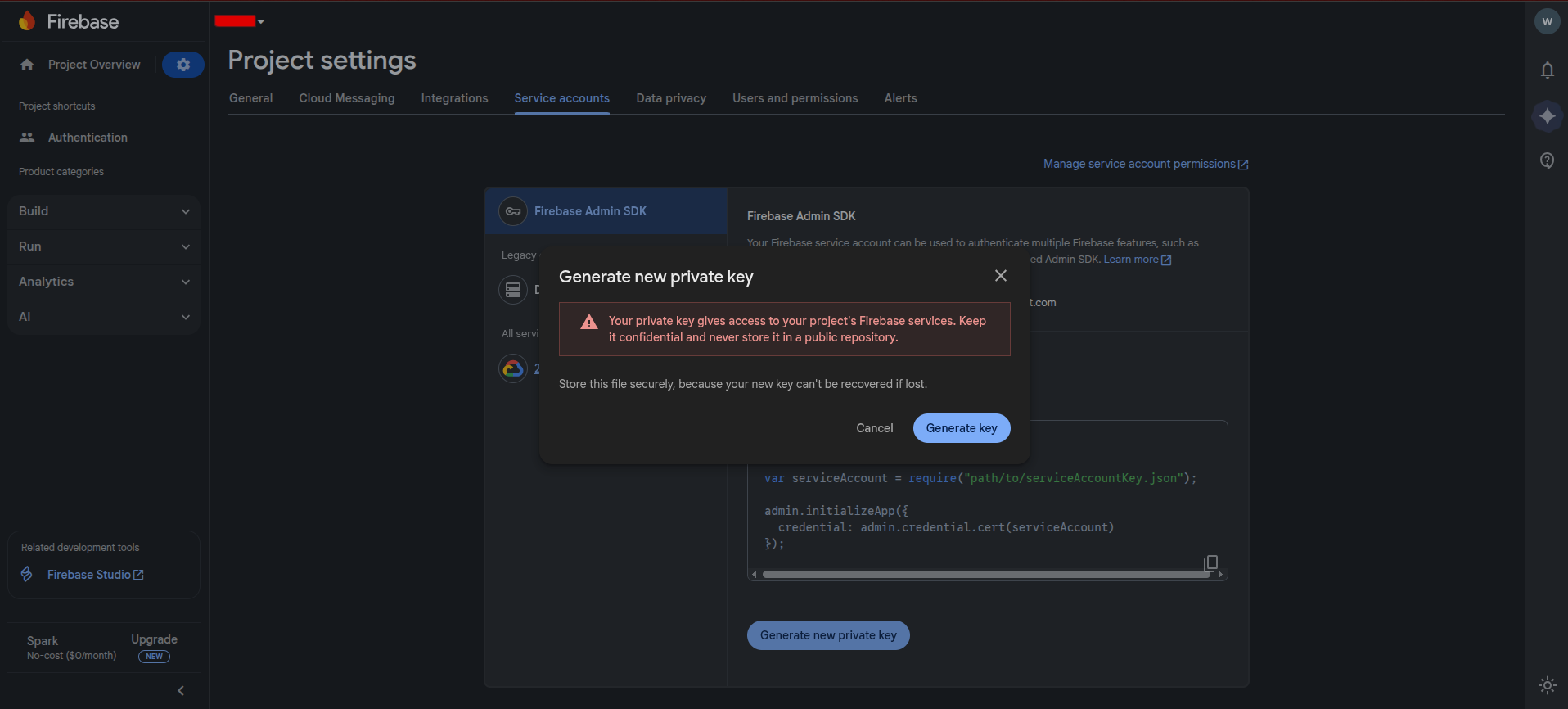The image size is (1568, 709).
Task: Collapse the sidebar with the chevron
Action: click(181, 691)
